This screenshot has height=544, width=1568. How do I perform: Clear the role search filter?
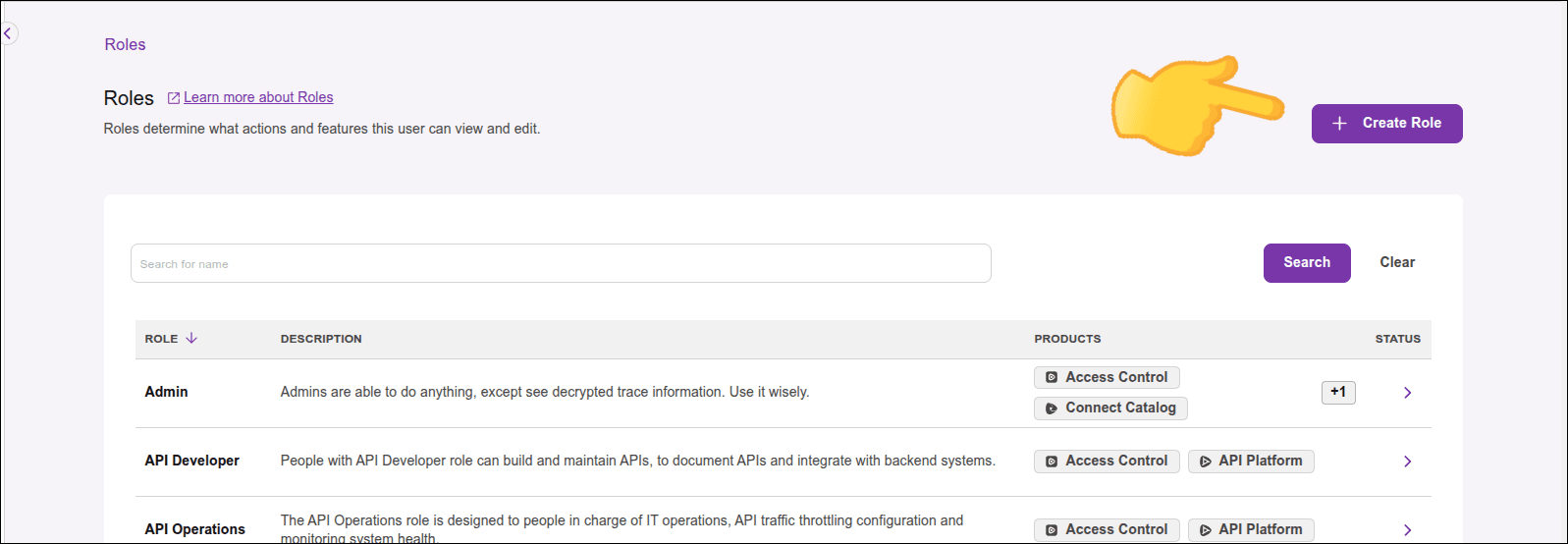(x=1397, y=262)
